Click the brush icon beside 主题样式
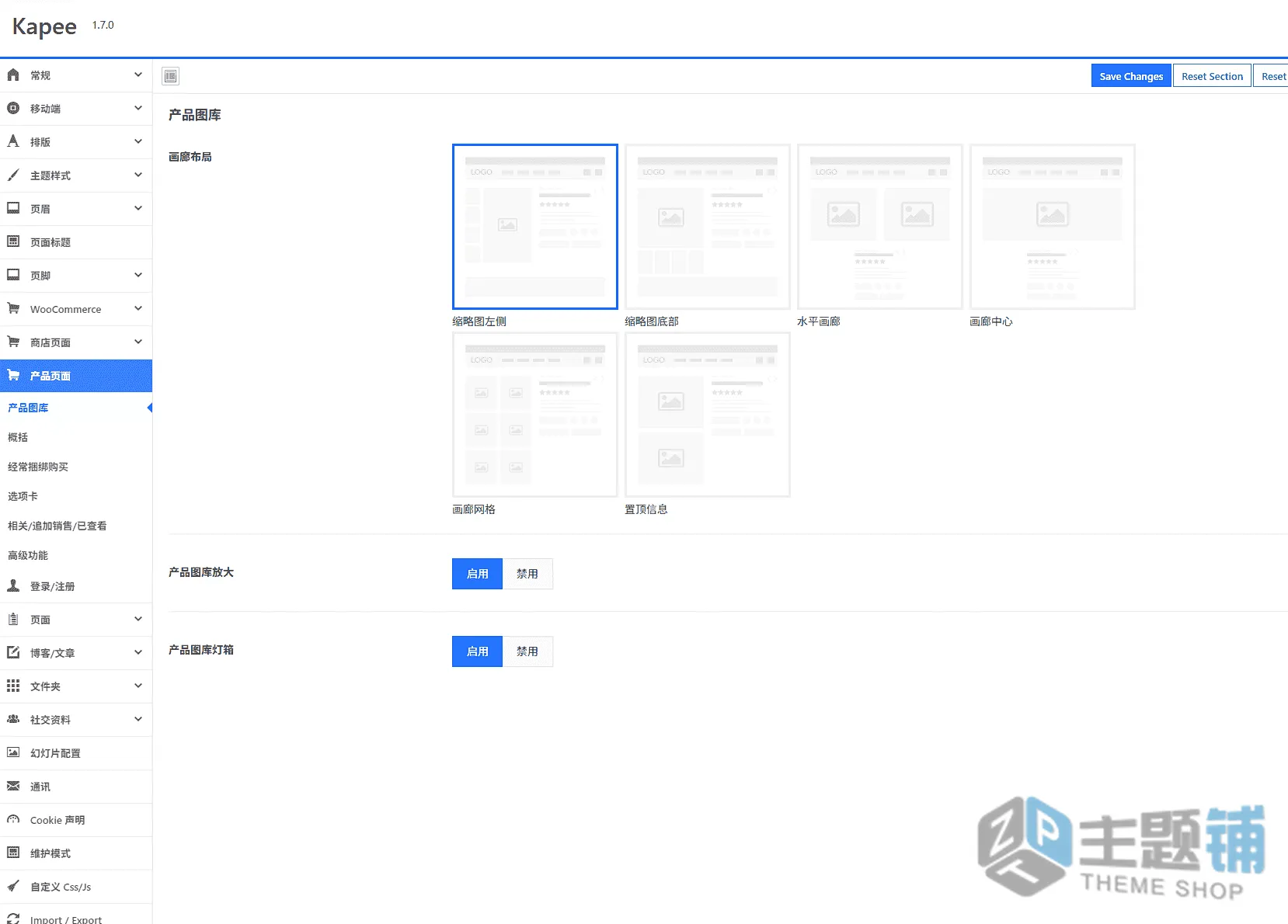Image resolution: width=1288 pixels, height=924 pixels. 13,175
